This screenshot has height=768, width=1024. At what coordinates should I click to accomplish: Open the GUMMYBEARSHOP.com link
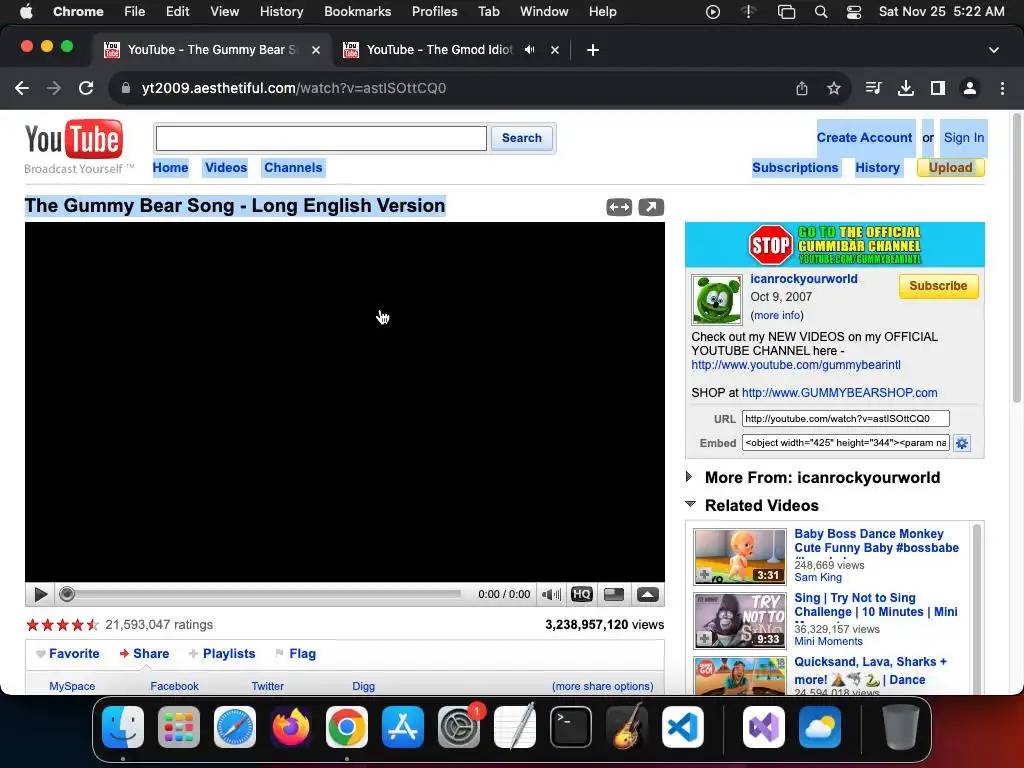point(840,392)
